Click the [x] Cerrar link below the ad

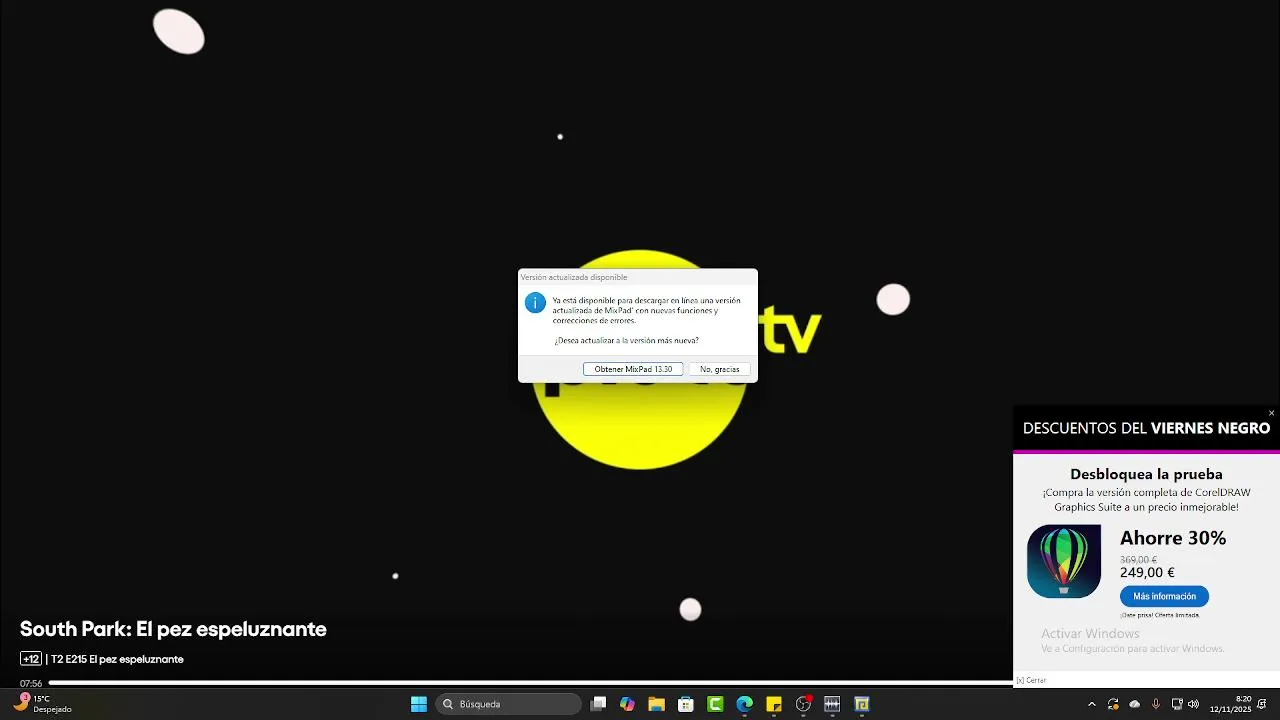tap(1031, 680)
